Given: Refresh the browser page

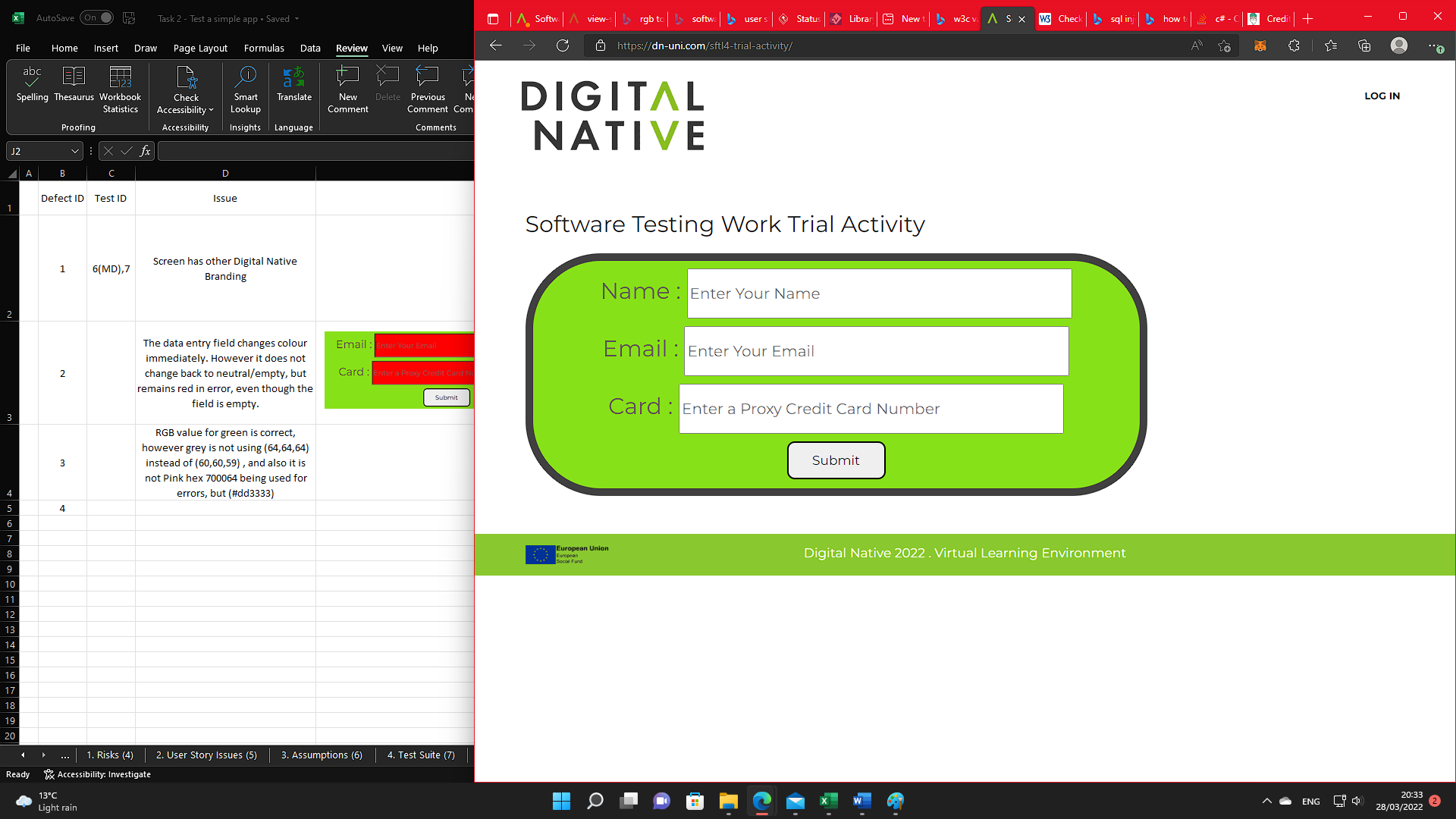Looking at the screenshot, I should (x=563, y=45).
